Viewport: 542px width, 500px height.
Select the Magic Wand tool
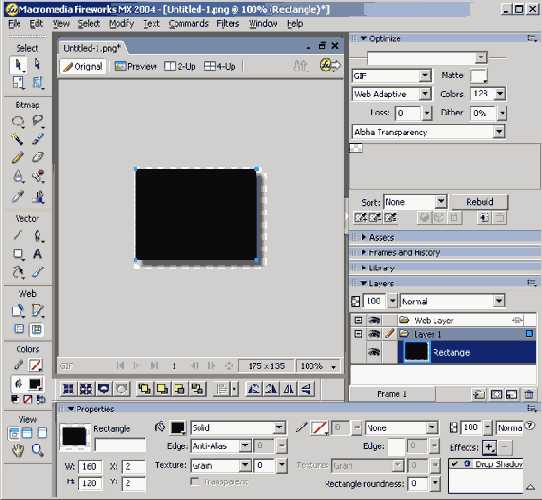tap(17, 139)
